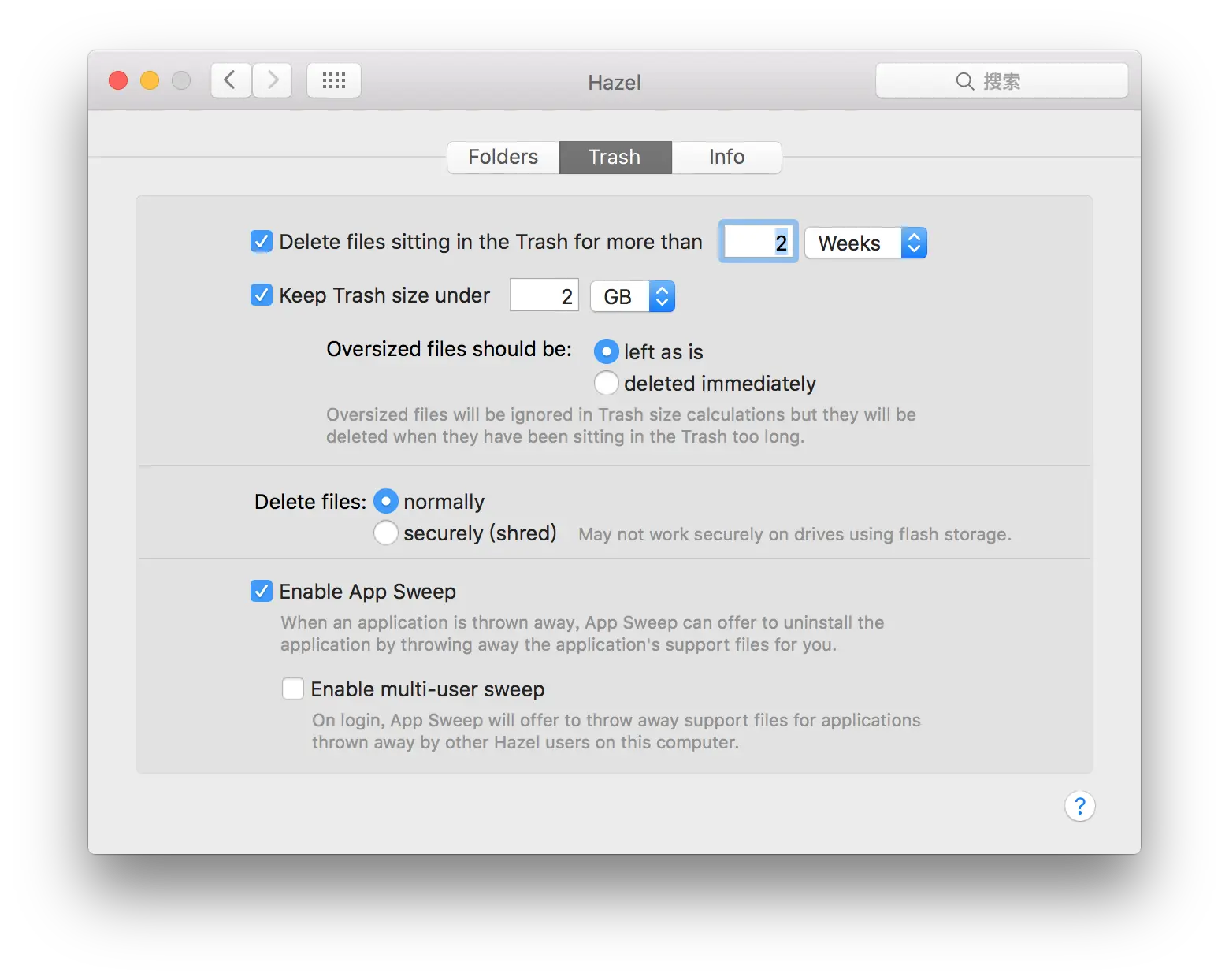Toggle Keep Trash size under checkbox
This screenshot has height=980, width=1229.
coord(262,295)
